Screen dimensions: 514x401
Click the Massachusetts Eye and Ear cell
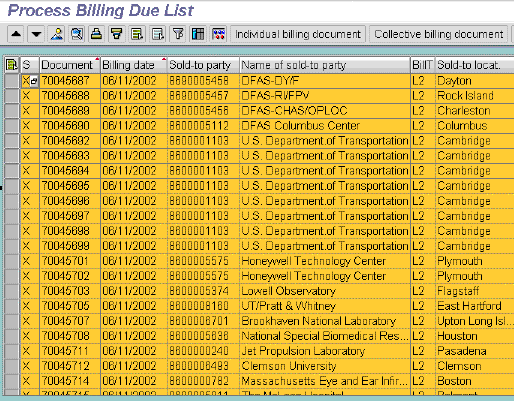(324, 381)
